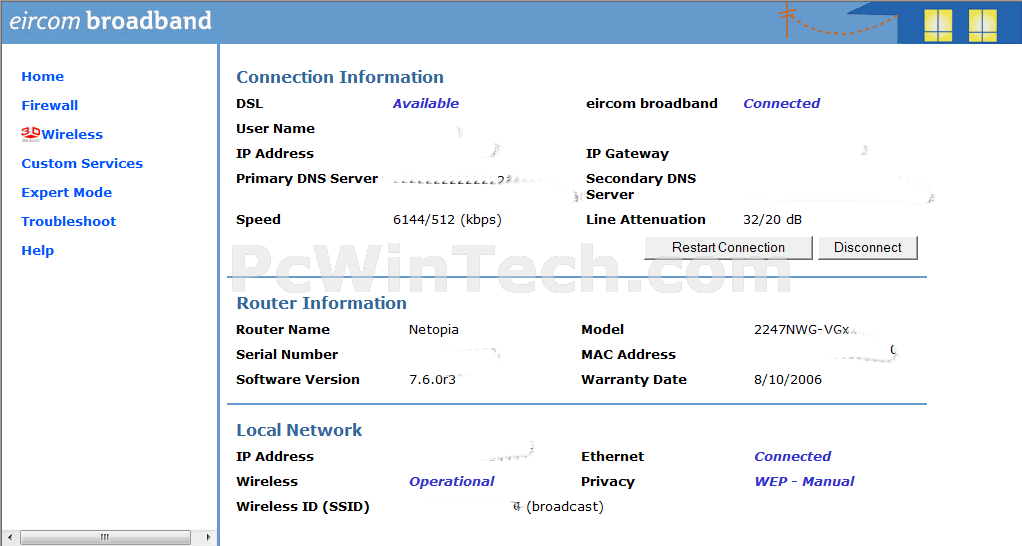The image size is (1022, 546).
Task: Click the warranty date '8/10/2006'
Action: point(788,380)
